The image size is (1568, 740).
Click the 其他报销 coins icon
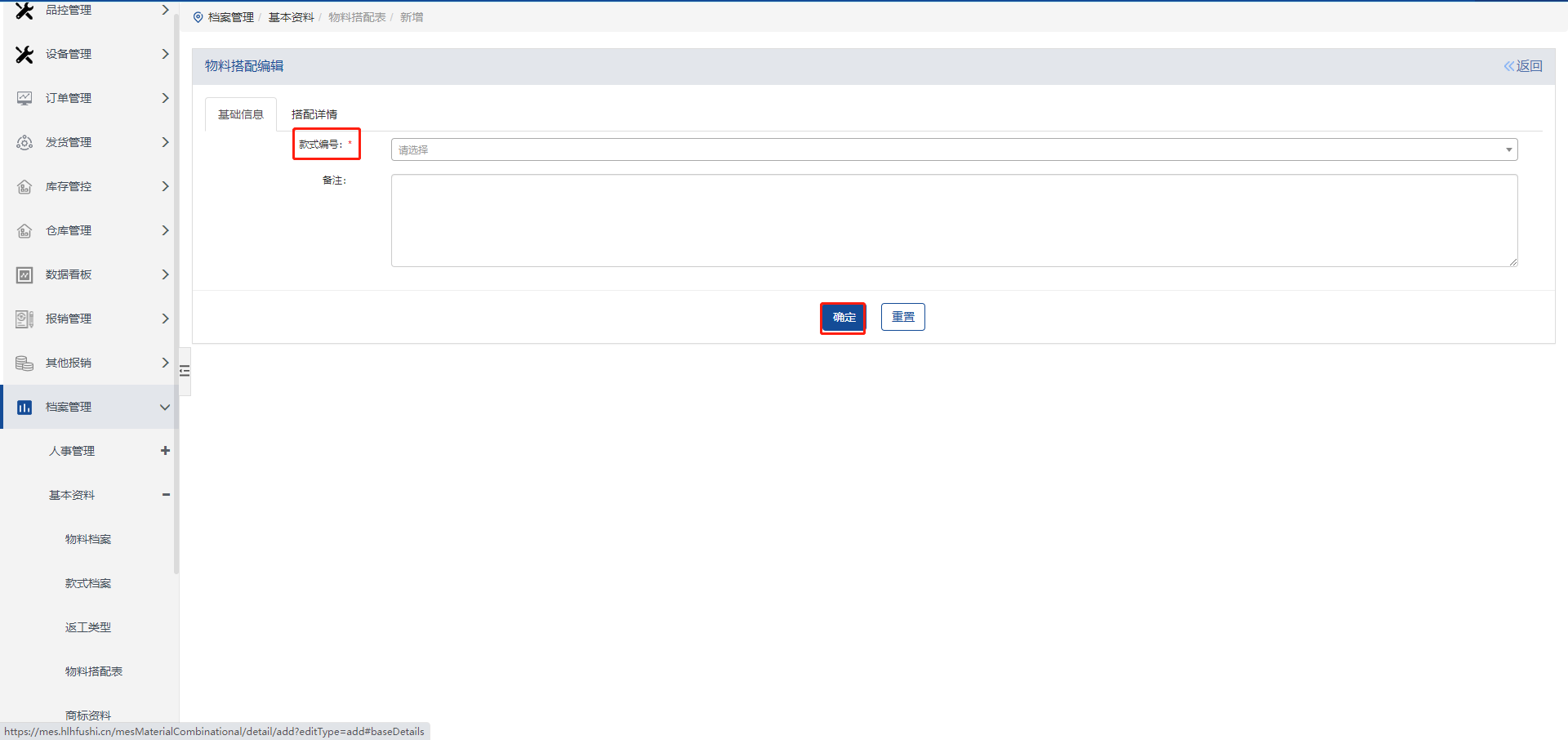(x=24, y=363)
